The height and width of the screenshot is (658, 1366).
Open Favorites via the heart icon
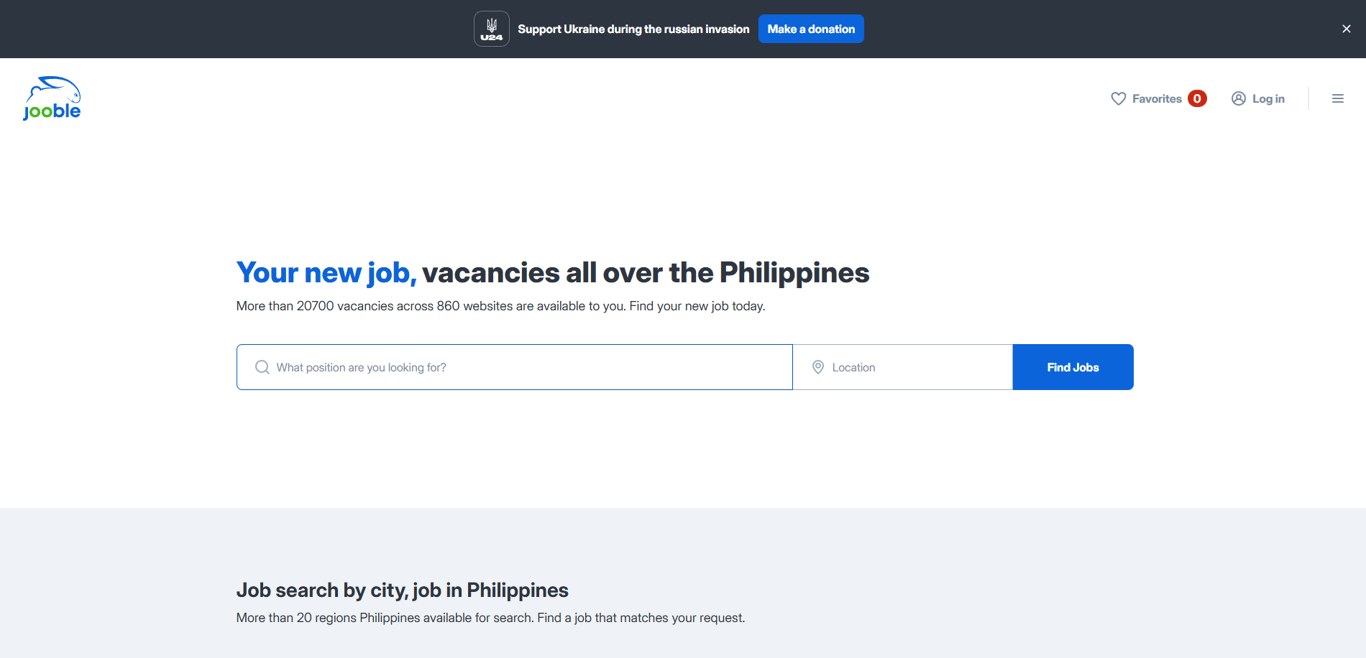pyautogui.click(x=1119, y=98)
